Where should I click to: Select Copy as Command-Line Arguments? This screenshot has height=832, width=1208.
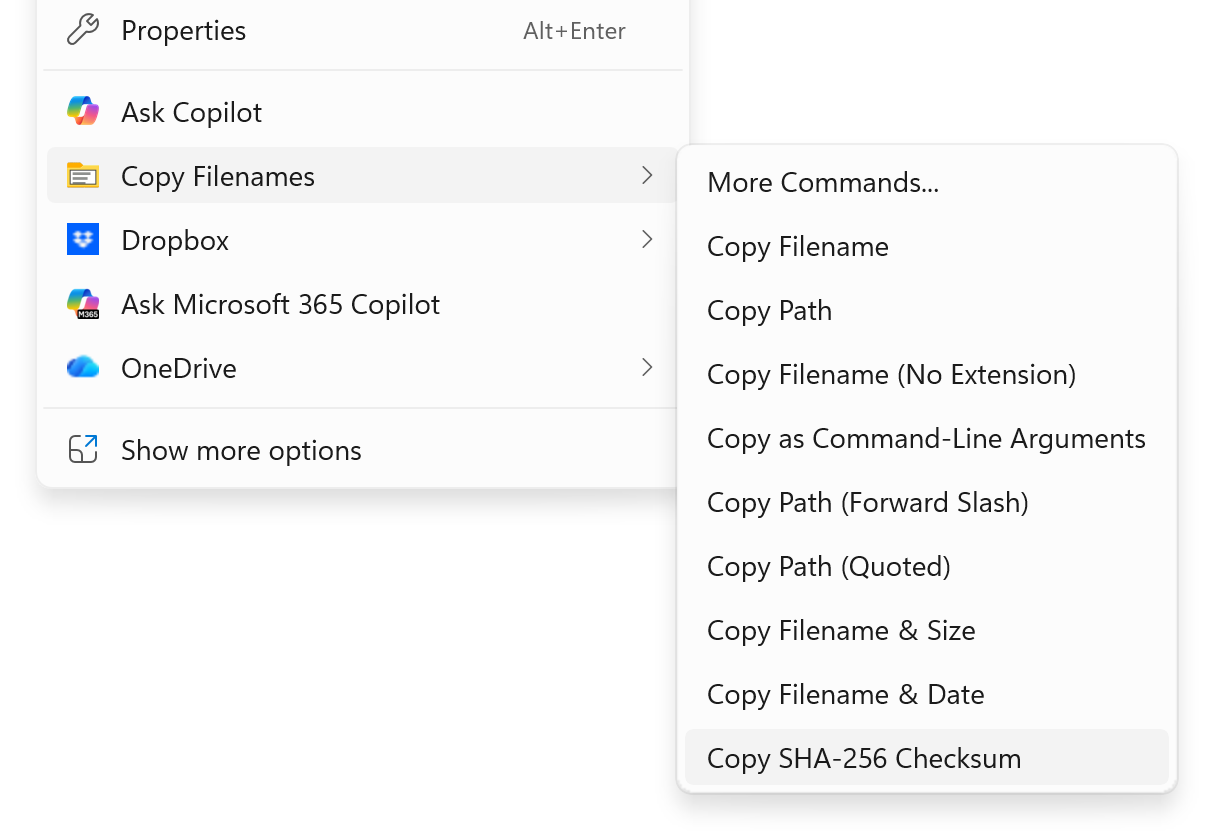pyautogui.click(x=926, y=439)
